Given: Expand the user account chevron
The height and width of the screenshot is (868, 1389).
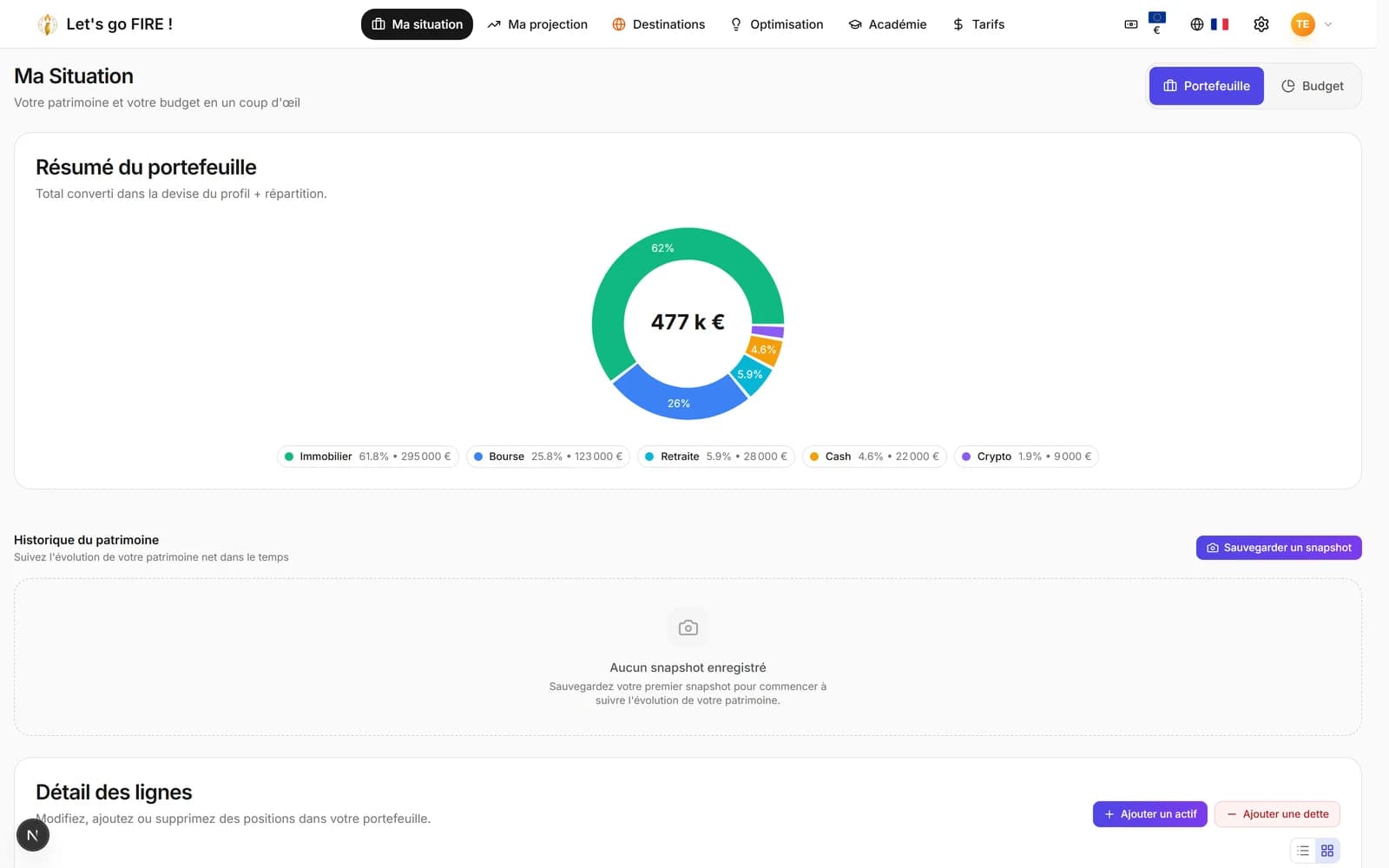Looking at the screenshot, I should coord(1328,24).
